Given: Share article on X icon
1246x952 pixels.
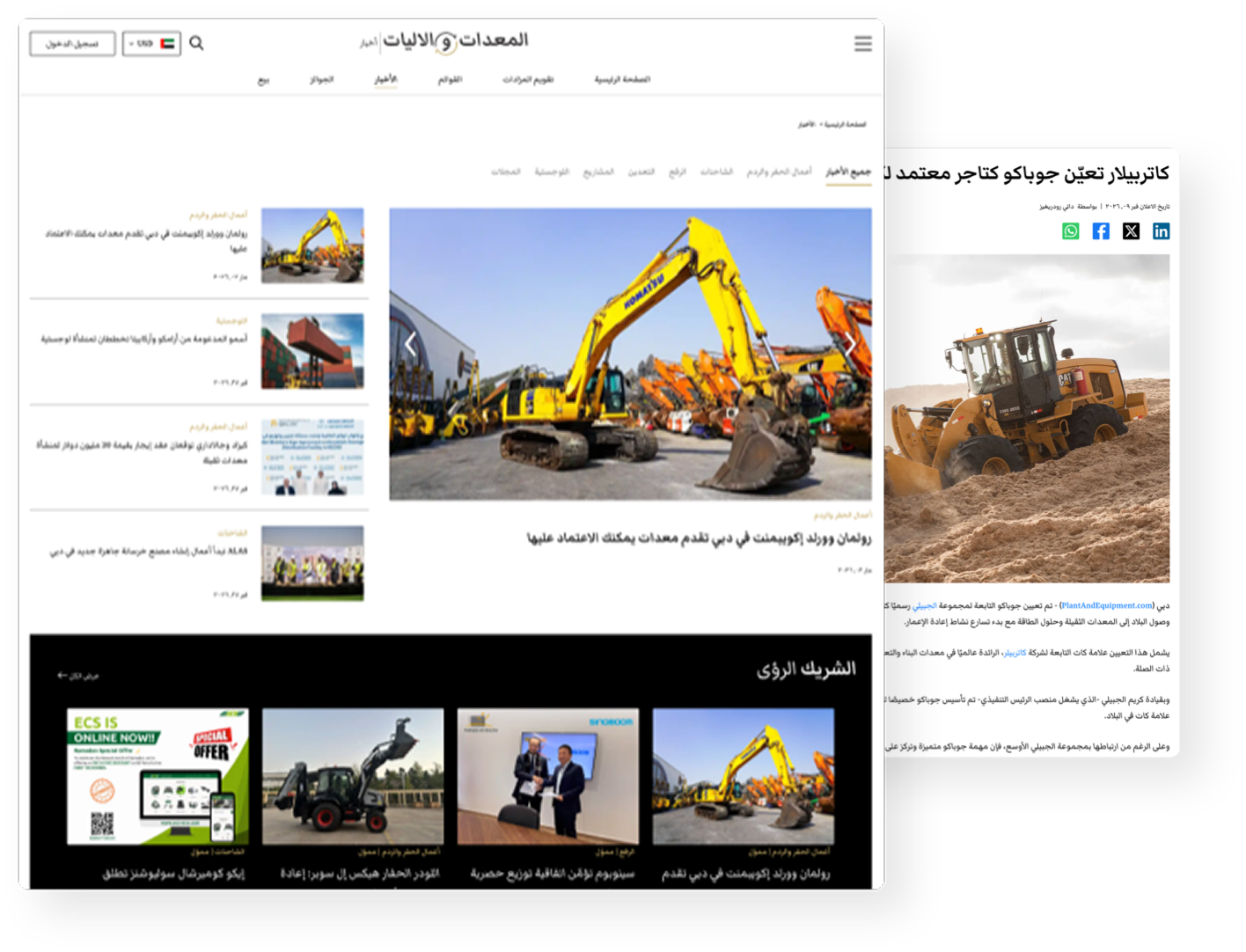Looking at the screenshot, I should click(x=1131, y=231).
